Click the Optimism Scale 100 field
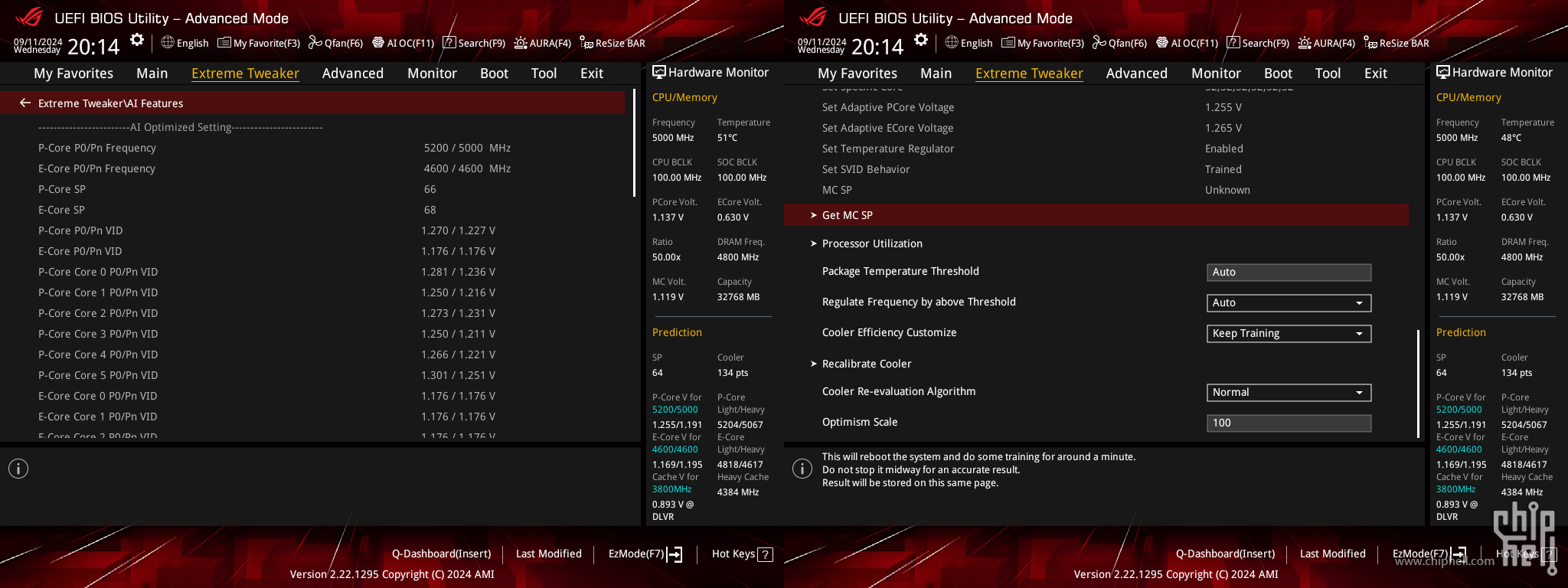Image resolution: width=1568 pixels, height=588 pixels. point(1289,423)
